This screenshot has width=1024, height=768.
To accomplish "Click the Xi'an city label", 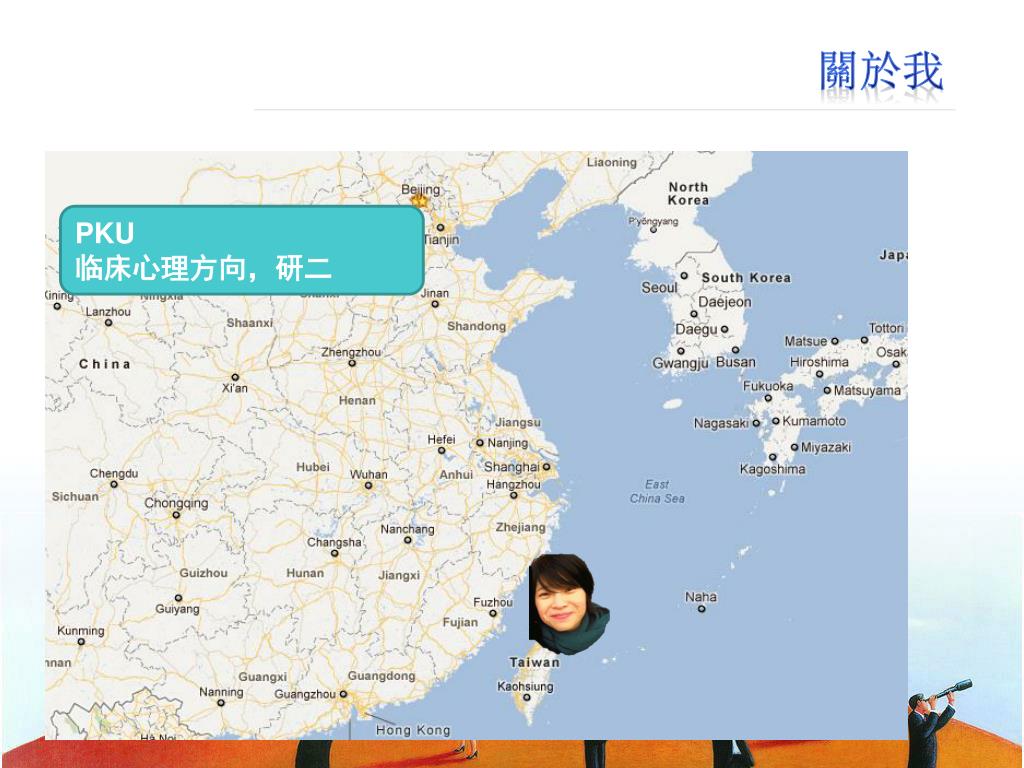I will point(234,388).
